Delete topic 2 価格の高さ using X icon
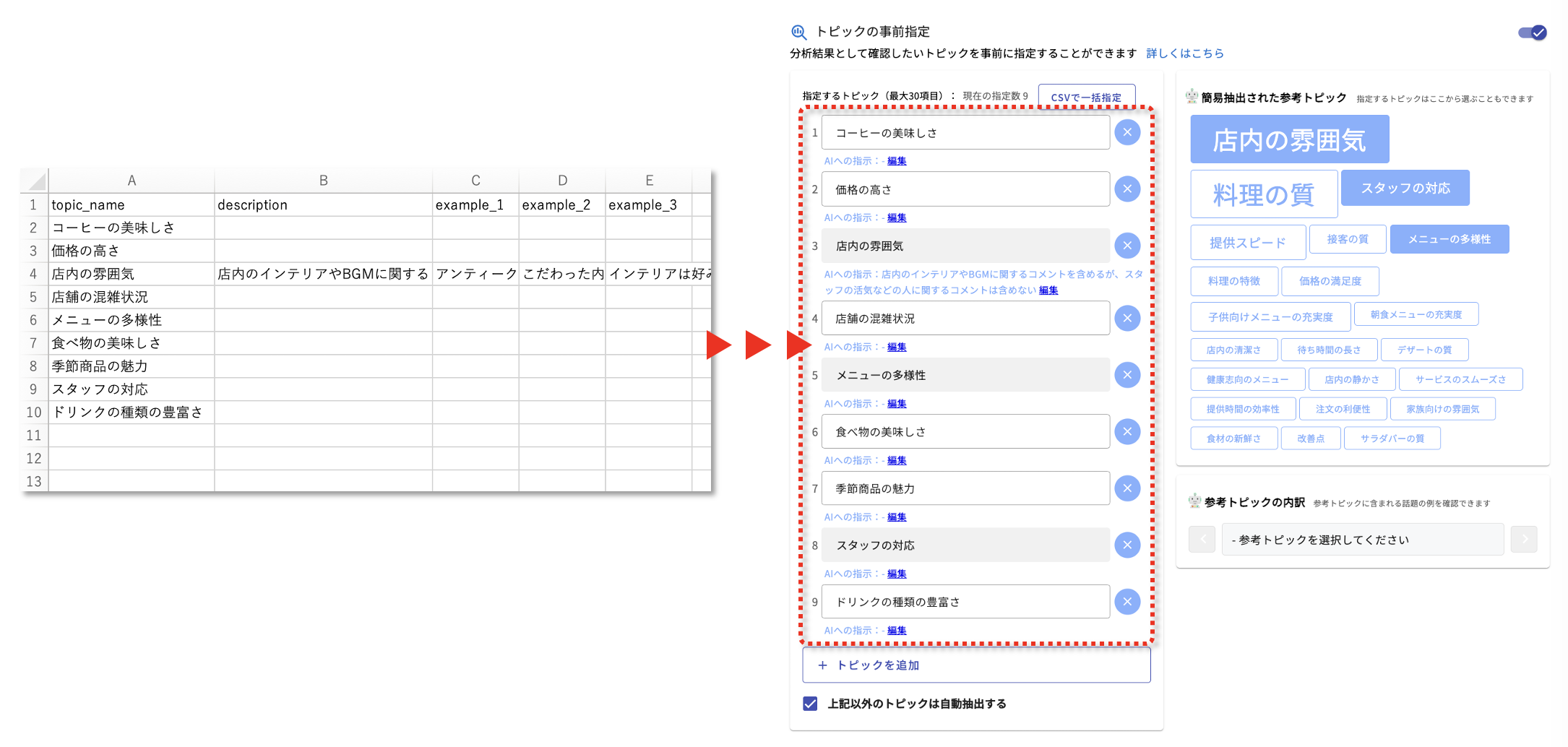 1127,189
